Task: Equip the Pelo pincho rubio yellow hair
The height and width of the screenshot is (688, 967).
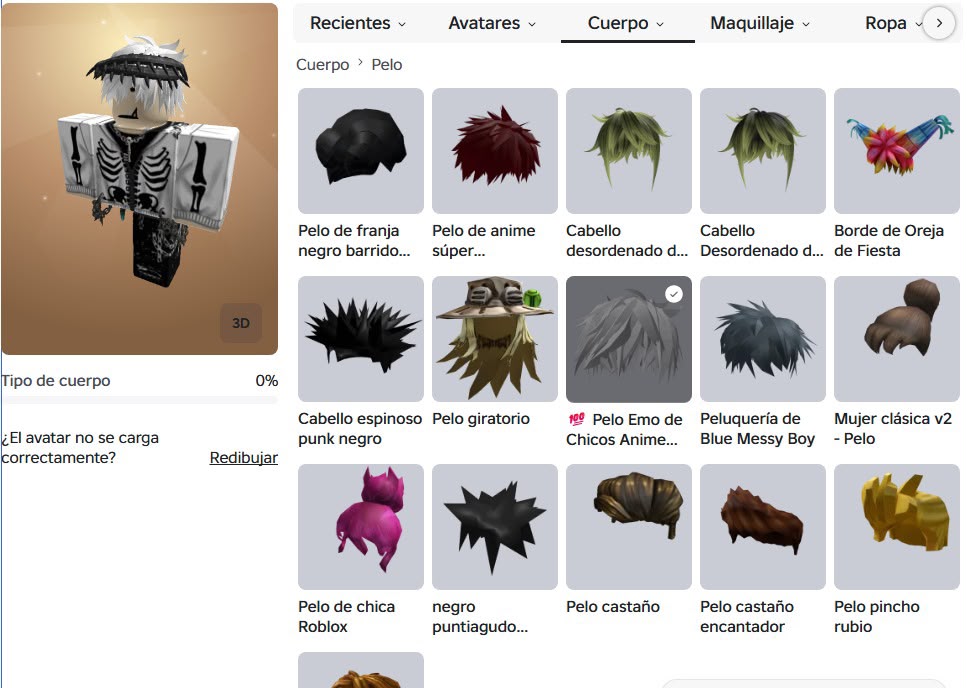Action: (x=897, y=527)
